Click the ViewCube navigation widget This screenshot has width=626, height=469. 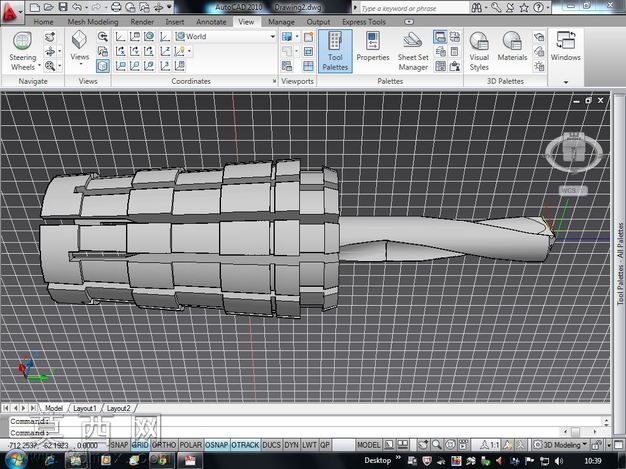(x=574, y=152)
